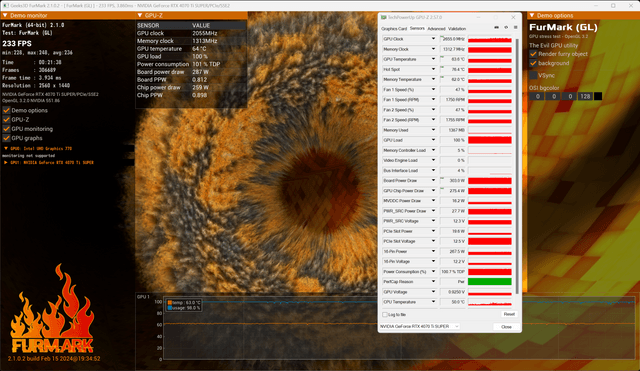
Task: Click the temp 63.0 °C graph legend
Action: click(184, 303)
